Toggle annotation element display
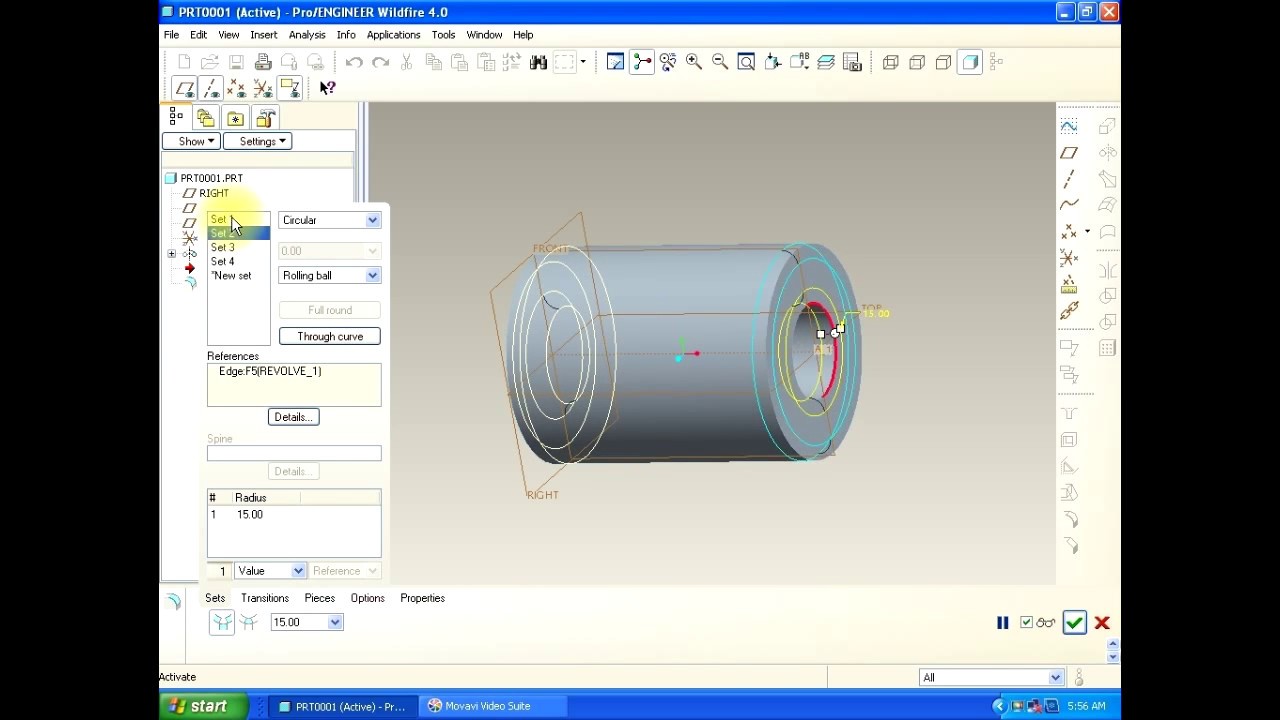This screenshot has width=1280, height=720. click(x=289, y=88)
